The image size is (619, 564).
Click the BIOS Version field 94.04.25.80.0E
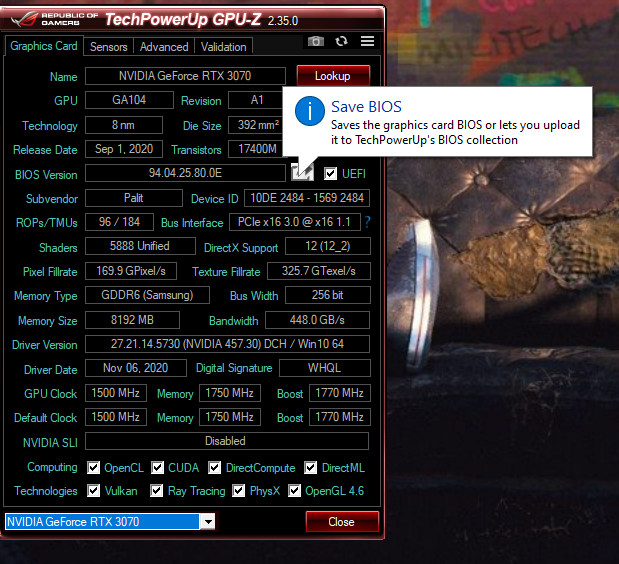click(185, 173)
